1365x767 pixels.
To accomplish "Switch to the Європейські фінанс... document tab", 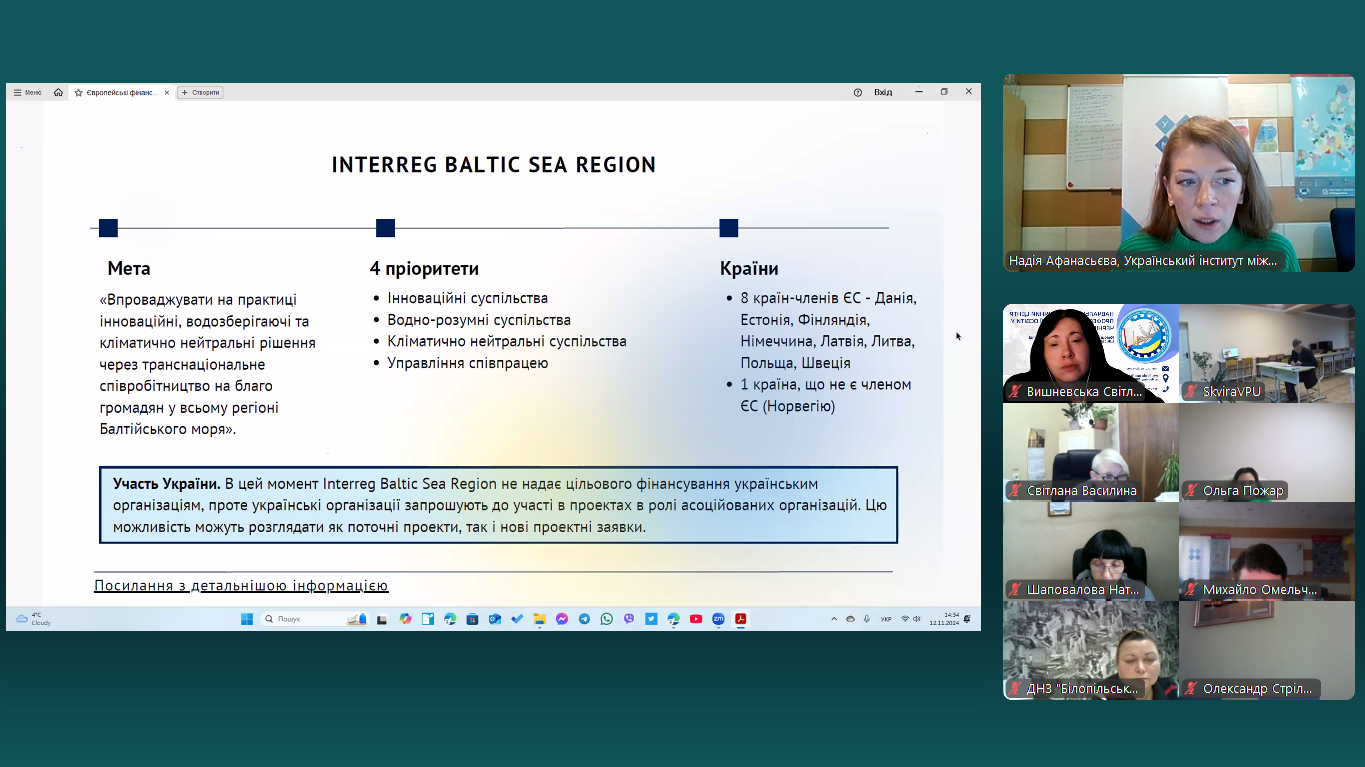I will tap(117, 92).
